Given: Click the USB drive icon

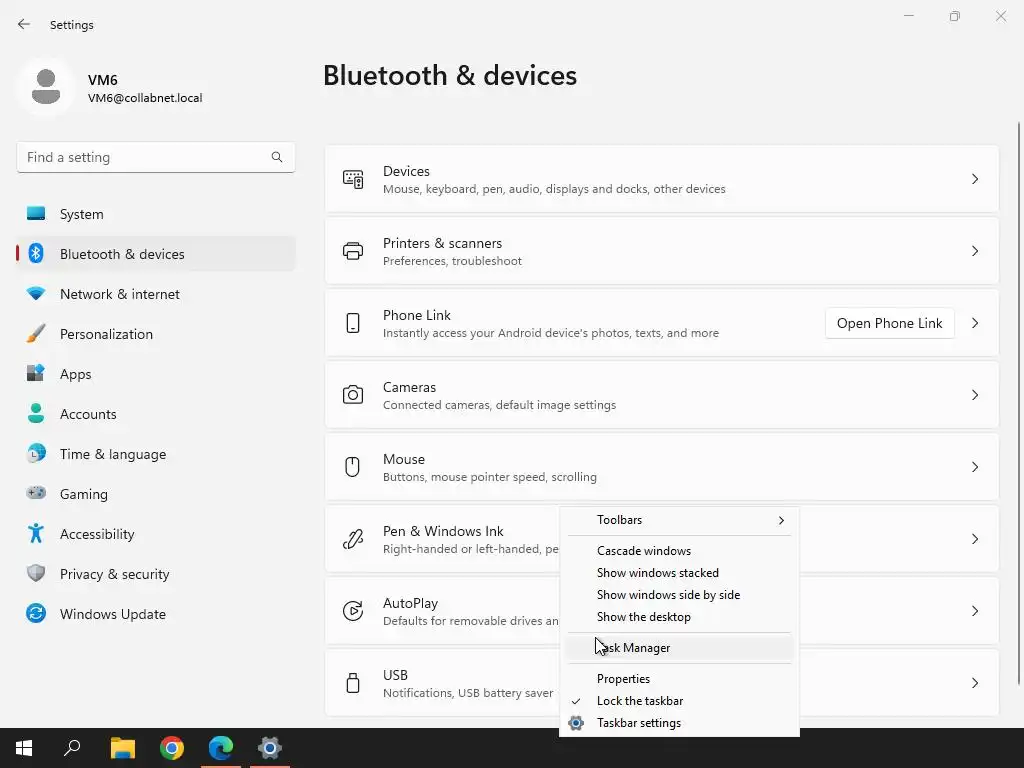Looking at the screenshot, I should click(353, 682).
